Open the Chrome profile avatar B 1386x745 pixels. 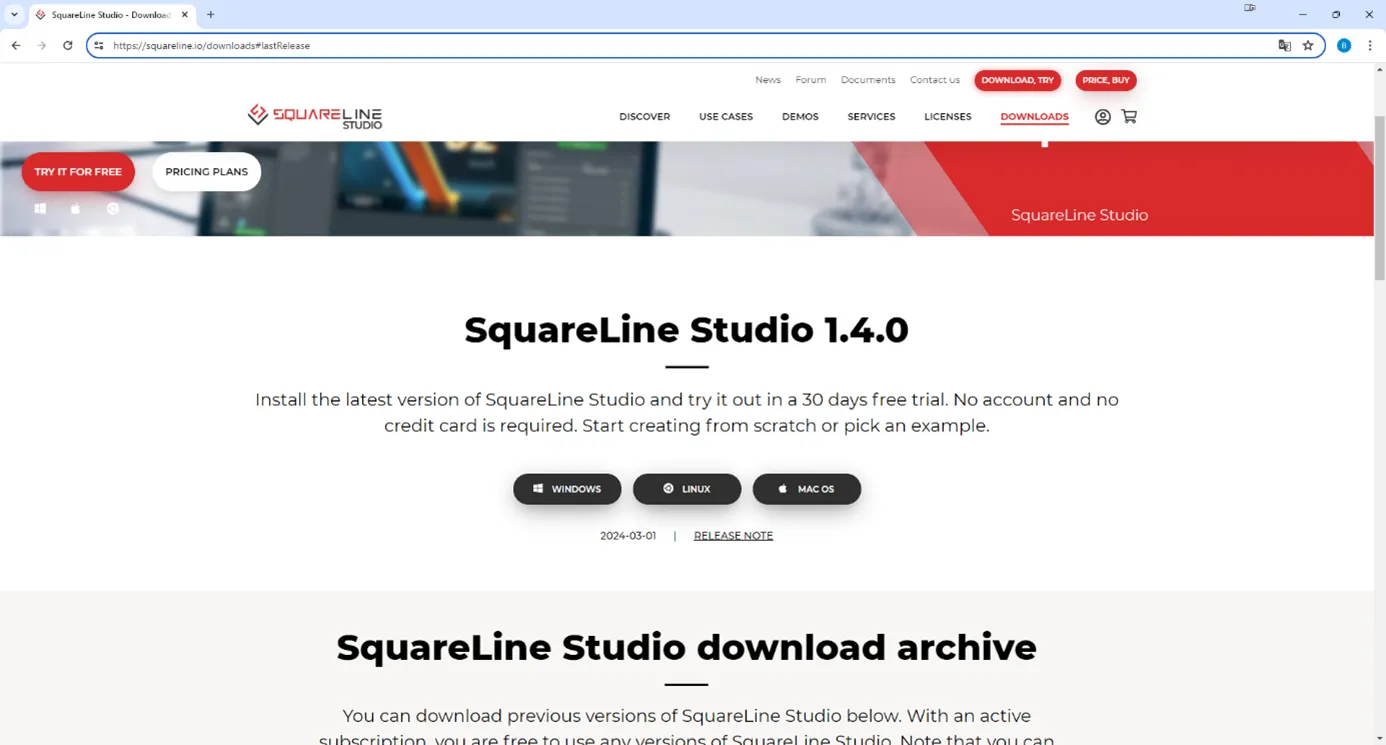[x=1344, y=45]
